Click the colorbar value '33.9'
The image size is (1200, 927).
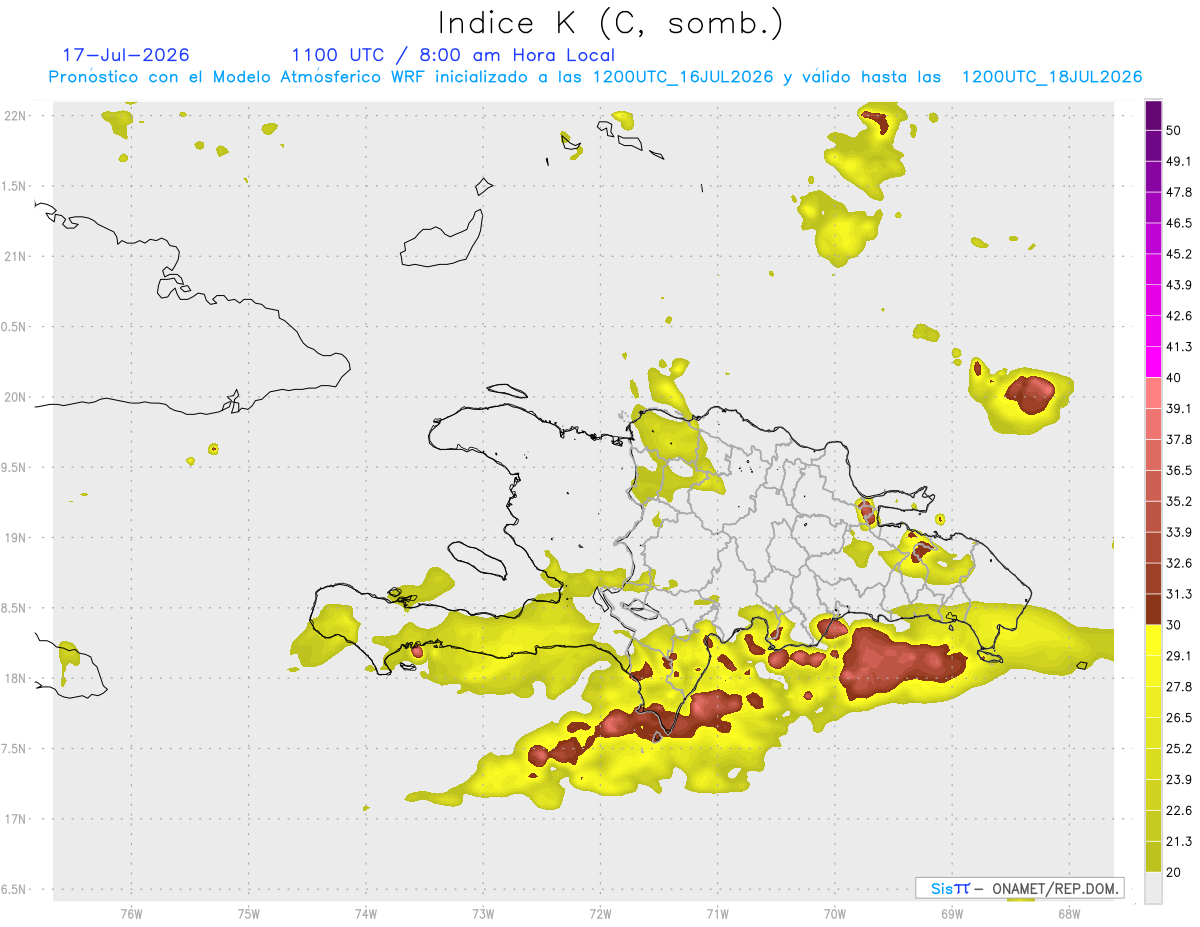(1179, 532)
